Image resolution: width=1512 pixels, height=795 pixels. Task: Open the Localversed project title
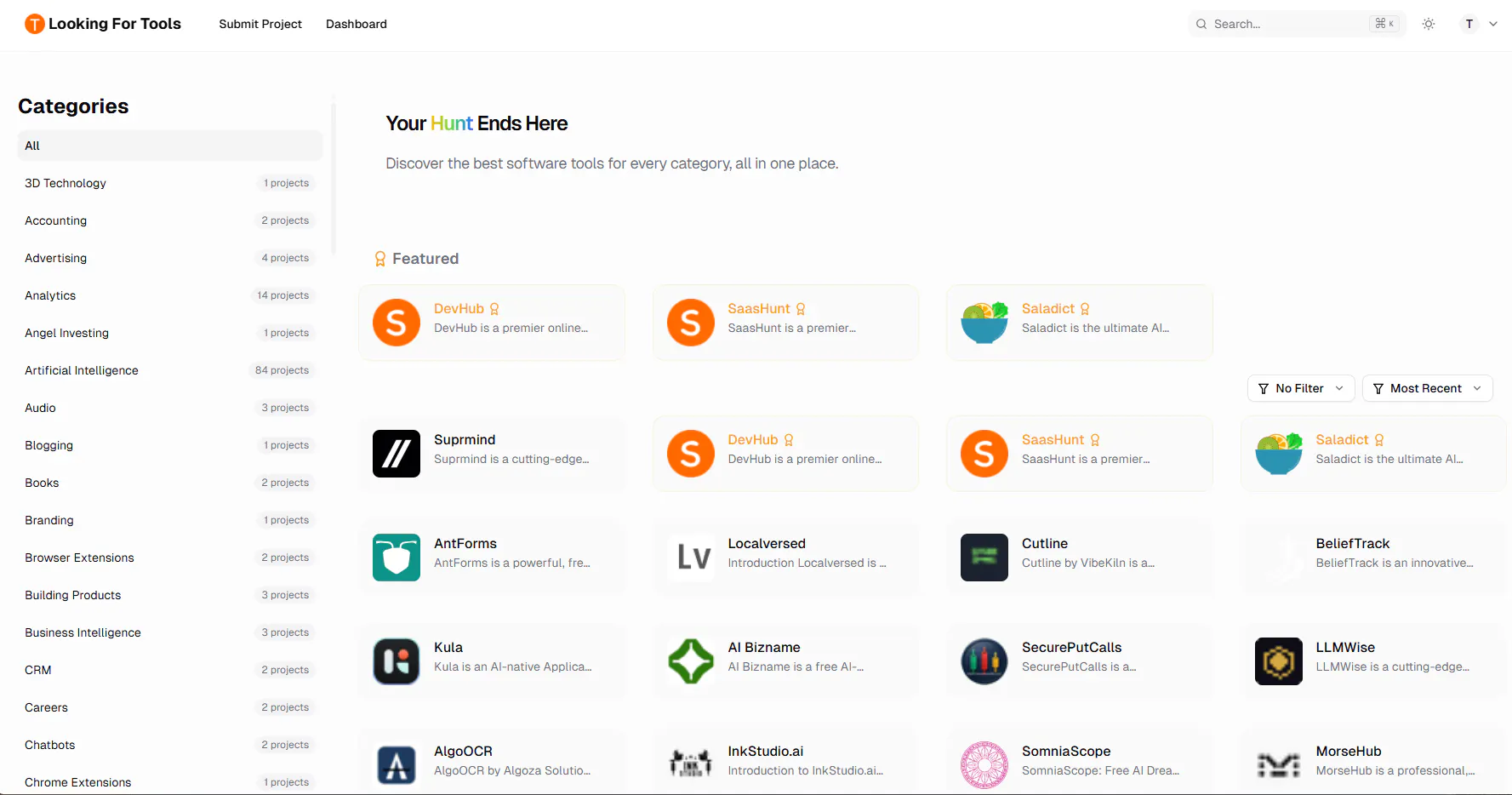766,543
